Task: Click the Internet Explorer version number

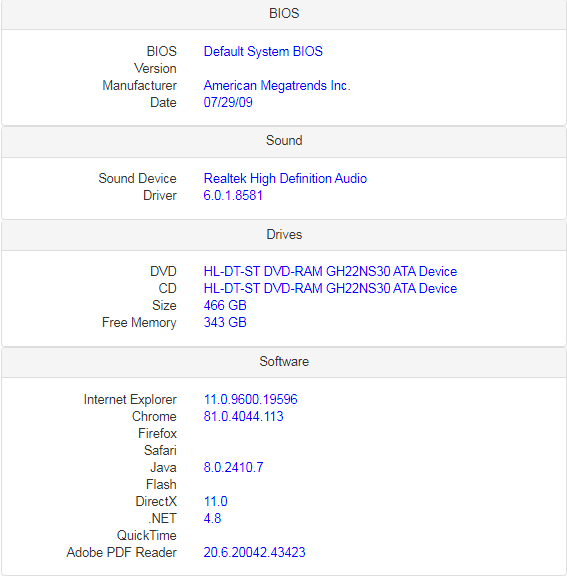Action: pos(250,400)
